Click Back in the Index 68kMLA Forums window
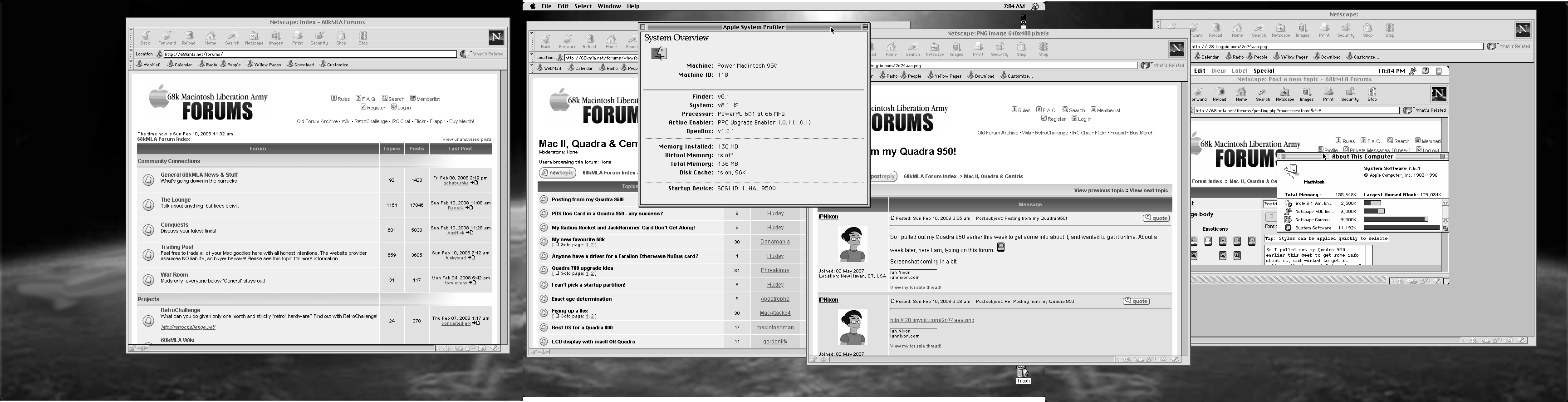The width and height of the screenshot is (1568, 402). tap(145, 38)
